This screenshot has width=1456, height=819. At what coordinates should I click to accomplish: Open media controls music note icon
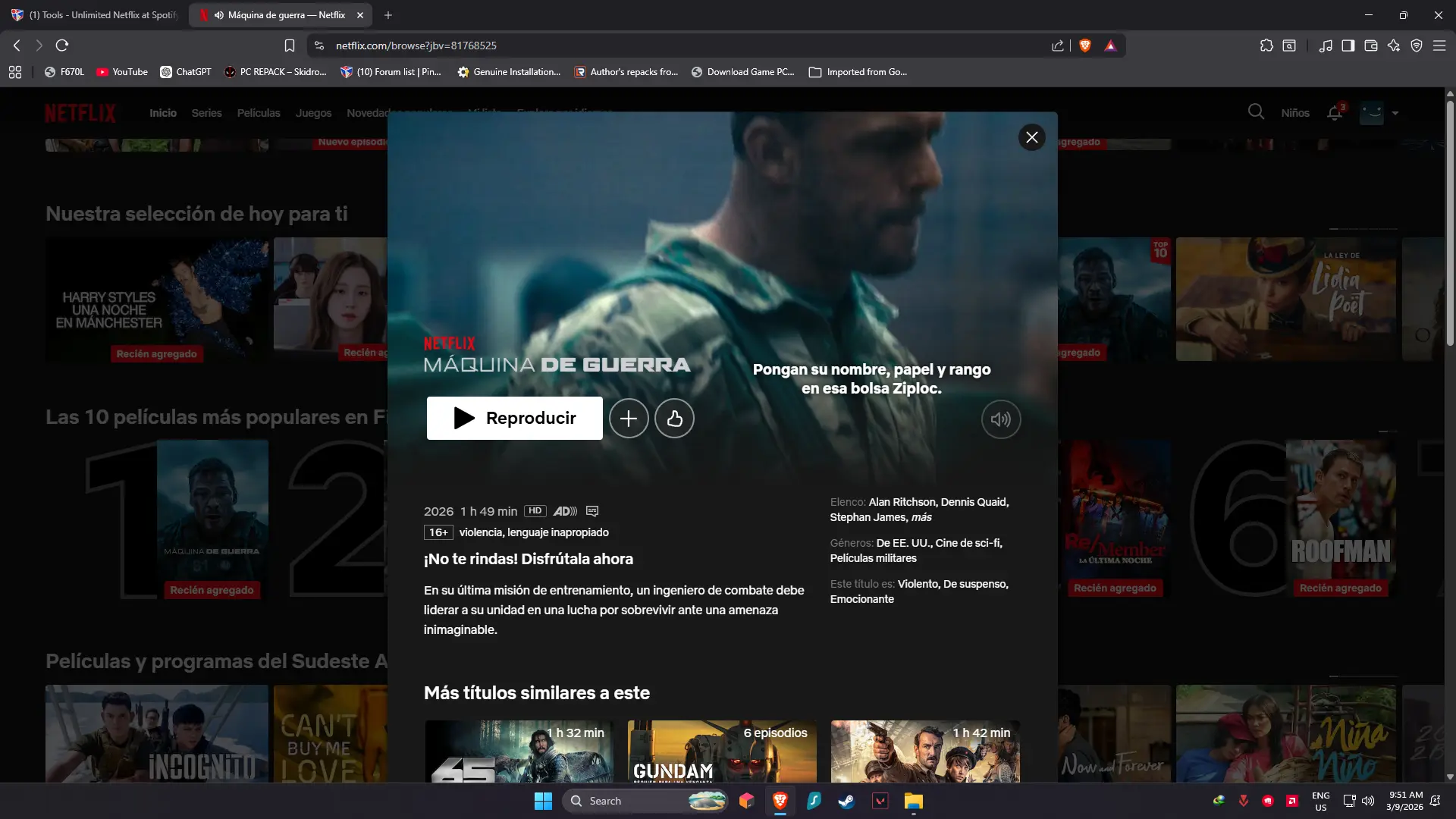[1325, 45]
